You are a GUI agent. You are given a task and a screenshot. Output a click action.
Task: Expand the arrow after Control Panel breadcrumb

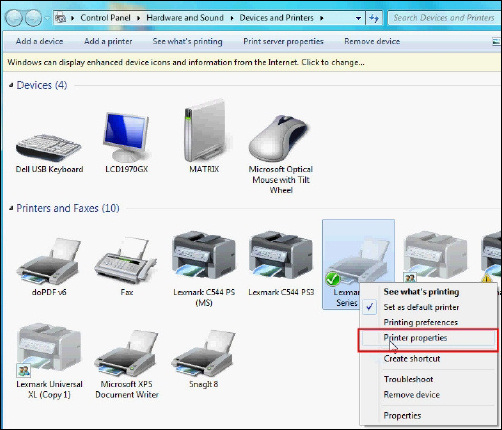coord(138,18)
